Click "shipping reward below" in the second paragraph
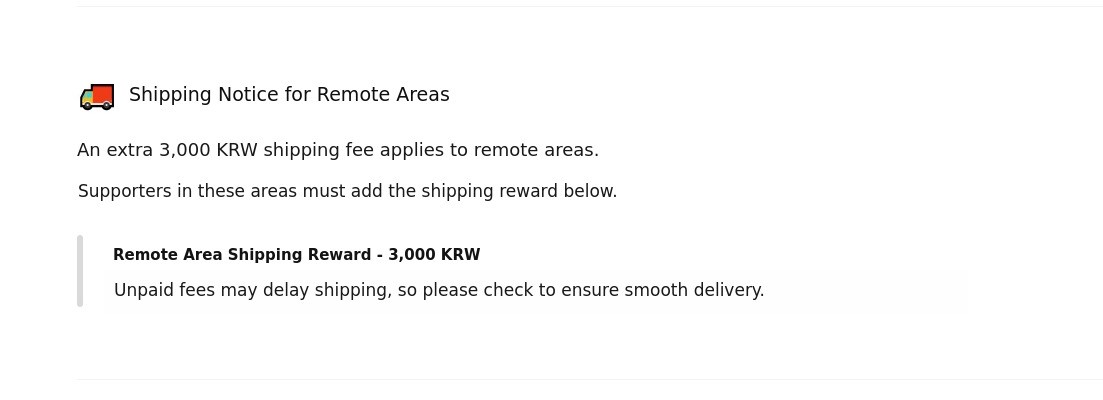The height and width of the screenshot is (400, 1103). (519, 191)
